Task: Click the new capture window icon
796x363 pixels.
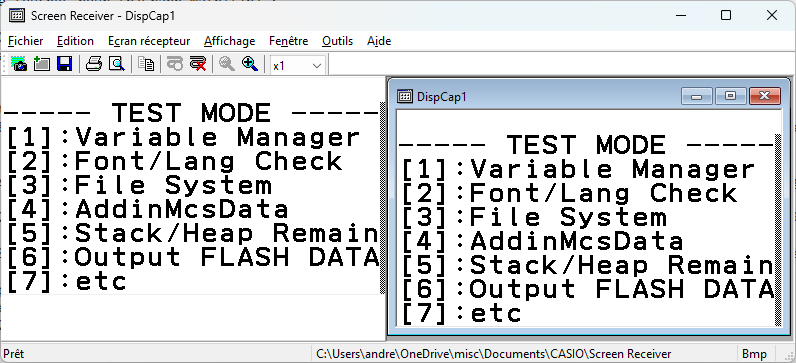Action: click(x=42, y=64)
